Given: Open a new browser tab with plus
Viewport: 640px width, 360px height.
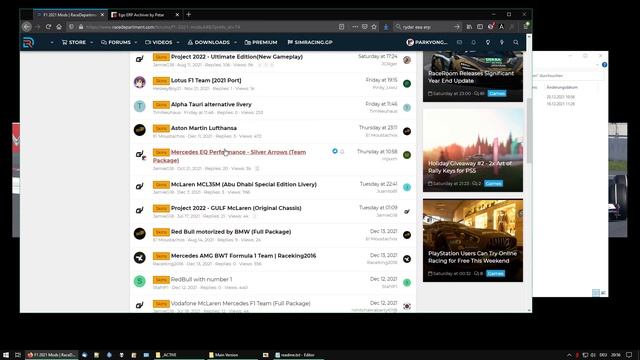Looking at the screenshot, I should pyautogui.click(x=189, y=15).
